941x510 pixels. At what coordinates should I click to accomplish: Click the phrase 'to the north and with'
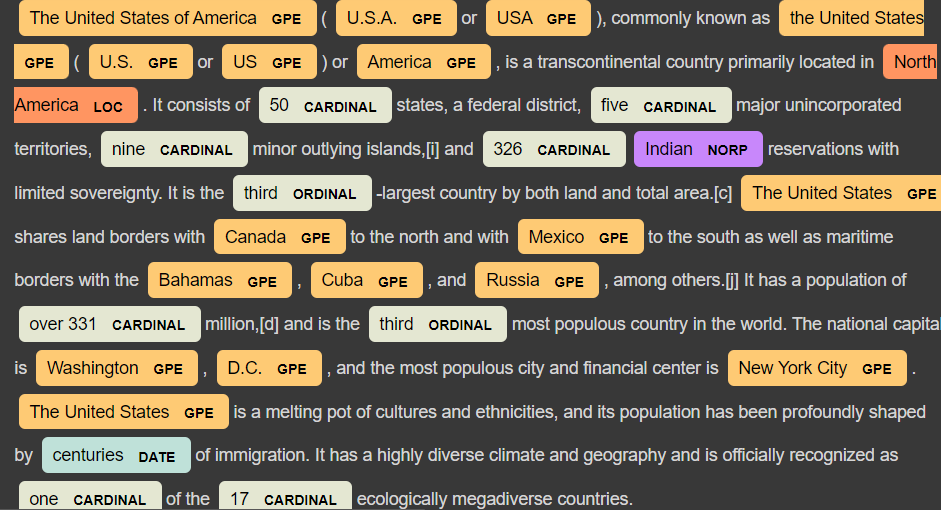[429, 237]
